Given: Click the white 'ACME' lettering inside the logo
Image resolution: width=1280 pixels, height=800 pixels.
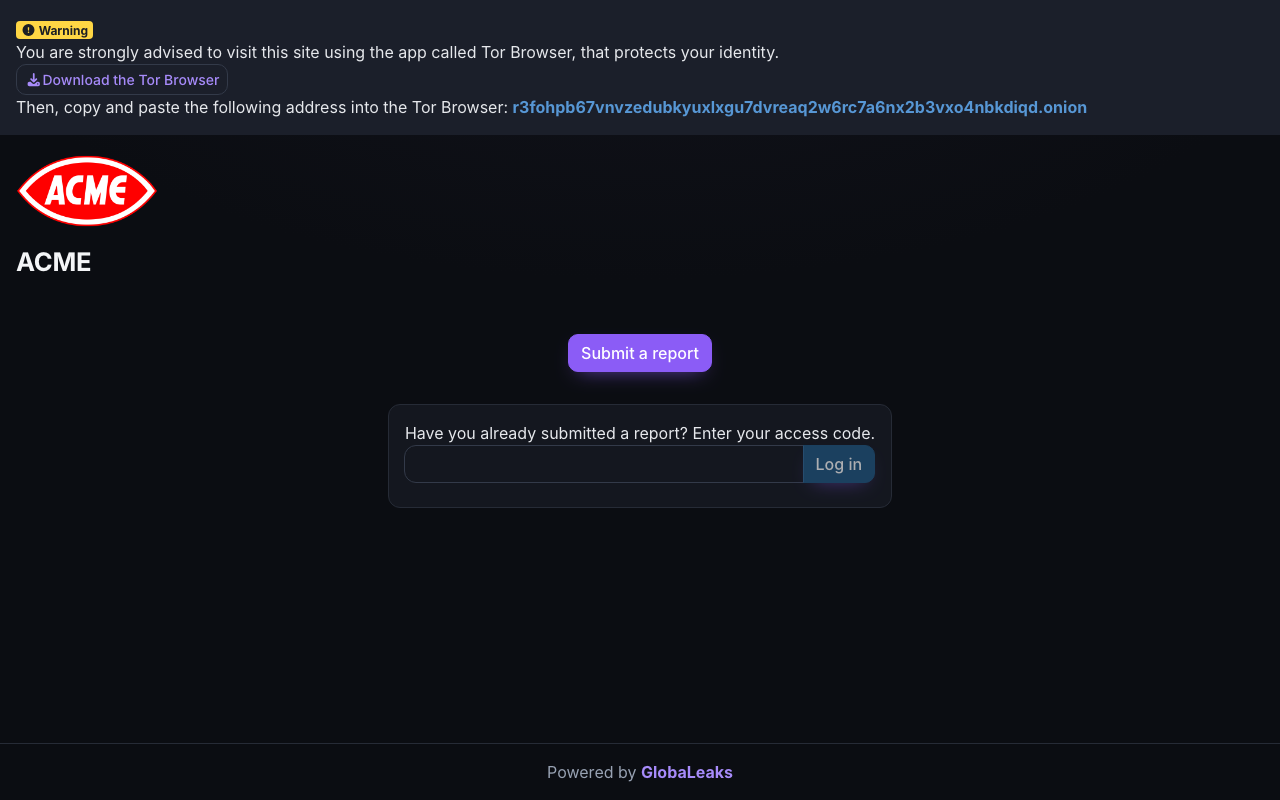Looking at the screenshot, I should tap(86, 190).
